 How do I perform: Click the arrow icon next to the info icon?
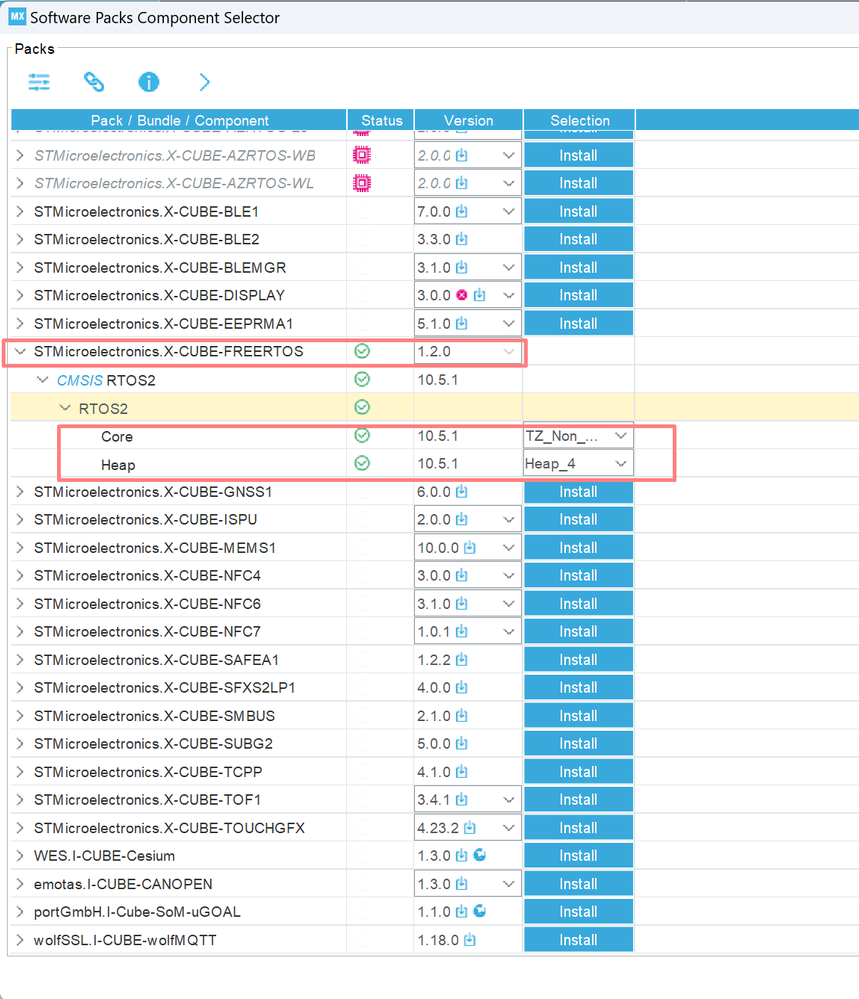tap(203, 82)
